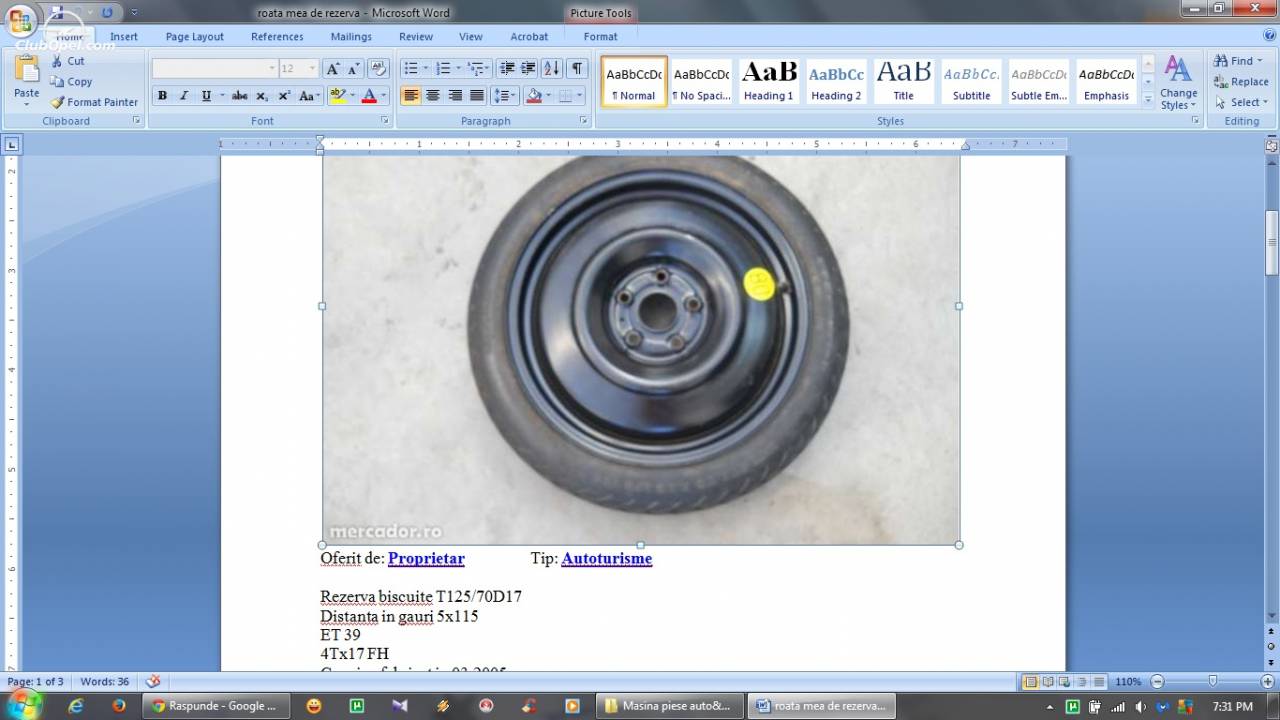Open the numbering list dropdown arrow
The height and width of the screenshot is (720, 1280).
[459, 69]
